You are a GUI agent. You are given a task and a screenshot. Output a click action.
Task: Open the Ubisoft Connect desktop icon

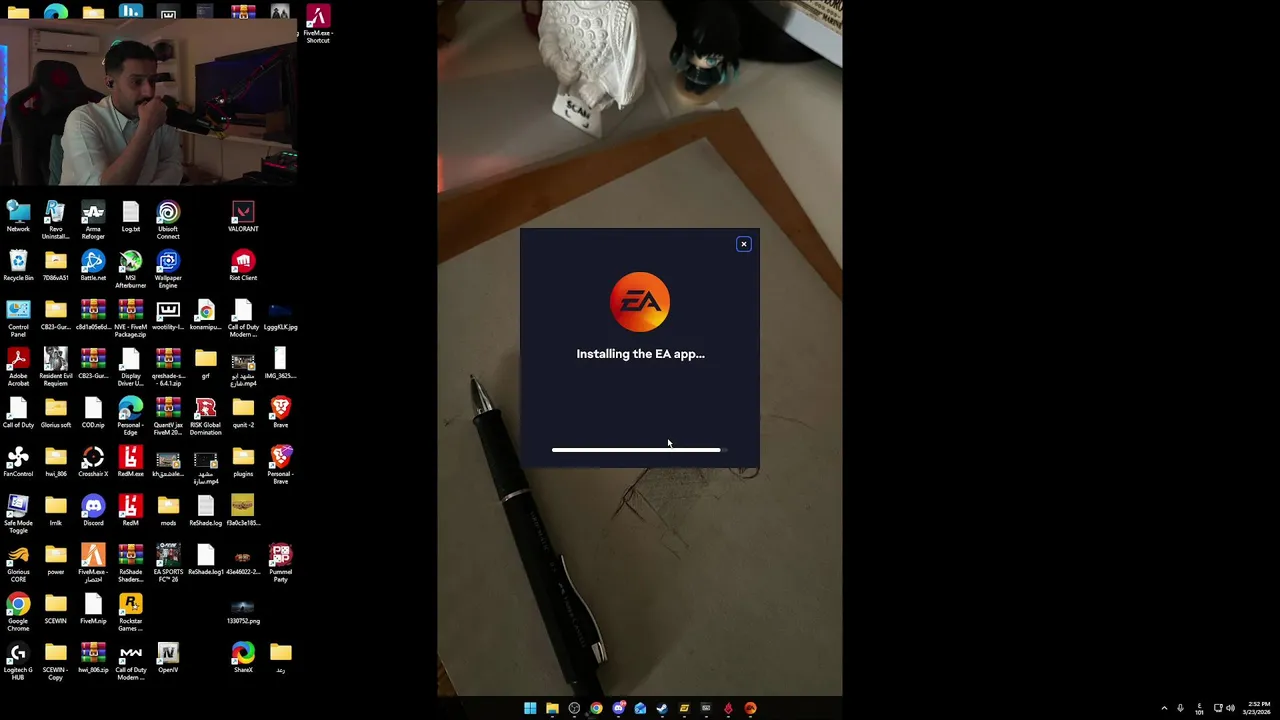[x=168, y=220]
